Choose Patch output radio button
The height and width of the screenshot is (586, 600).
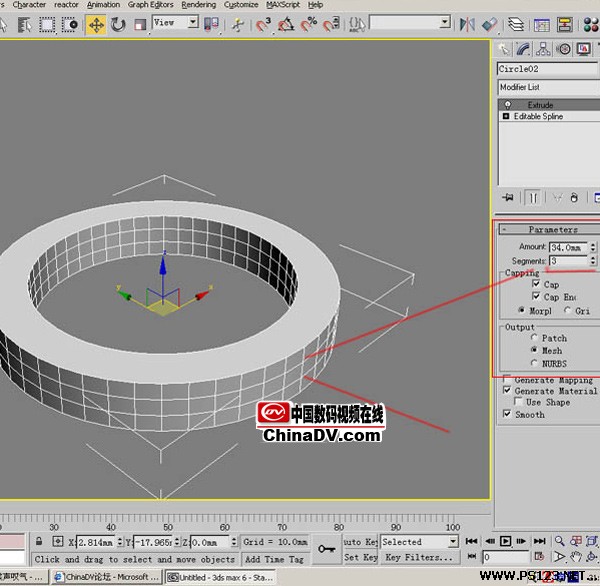(534, 338)
